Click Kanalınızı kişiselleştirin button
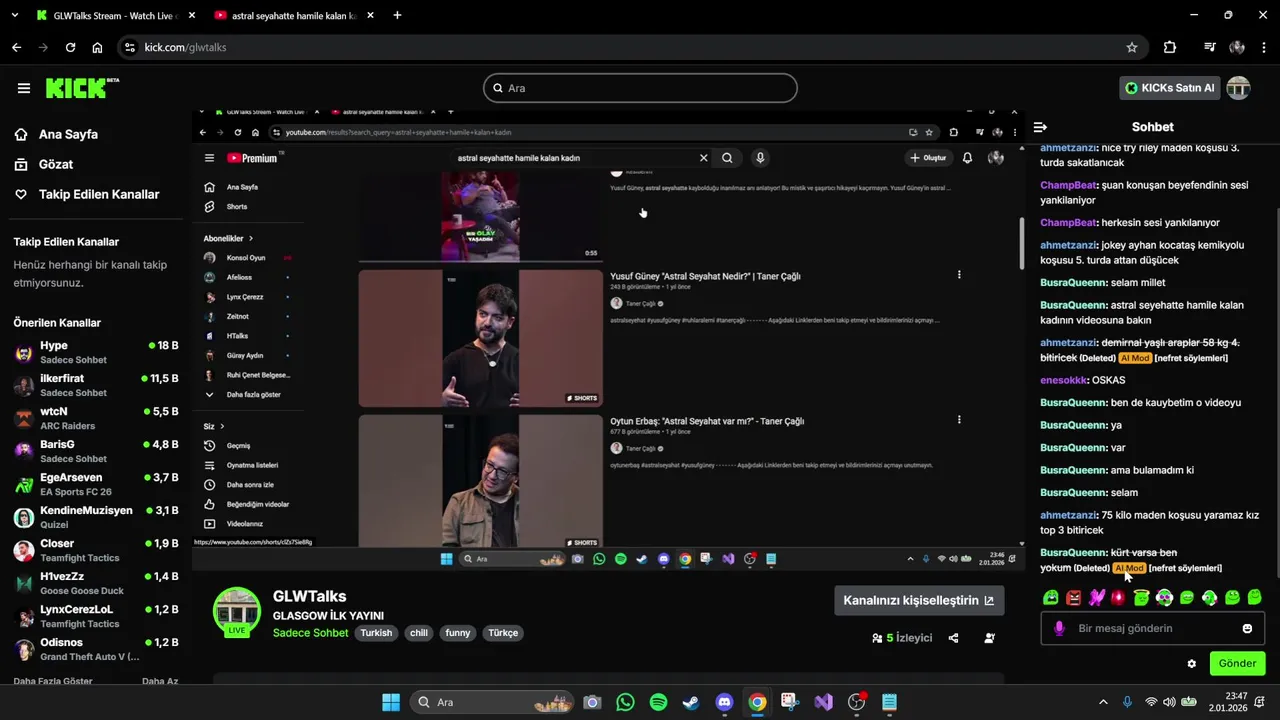 tap(919, 600)
